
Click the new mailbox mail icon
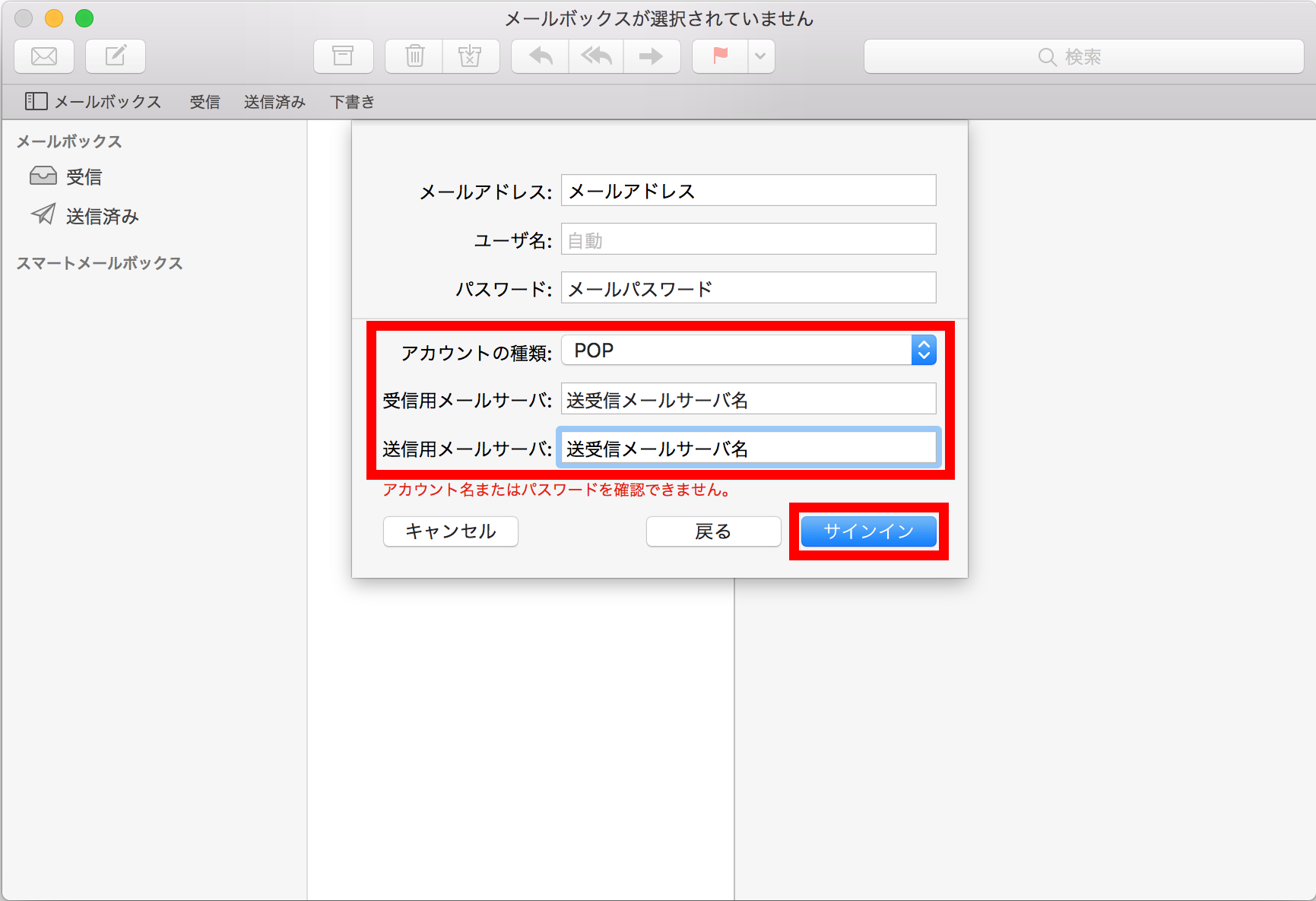click(43, 56)
